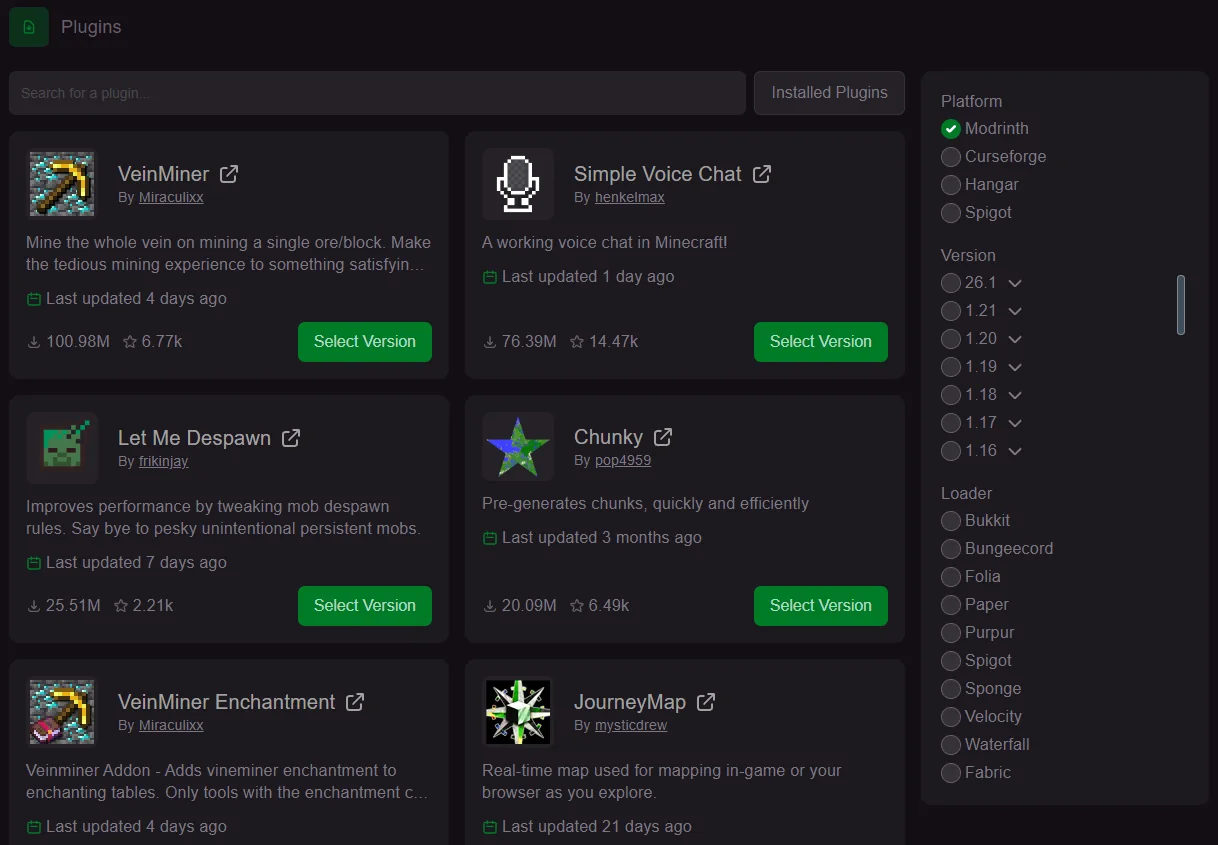
Task: Click Let Me Despawn star icon
Action: click(121, 606)
